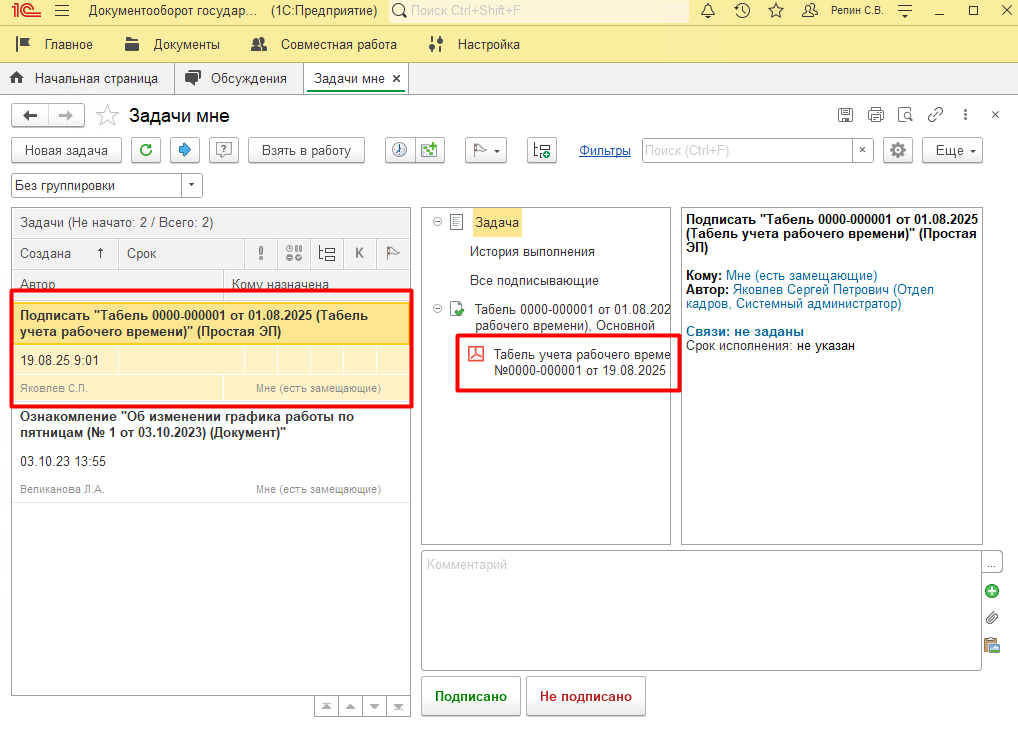This screenshot has width=1018, height=729.
Task: Click the printer icon
Action: tap(876, 115)
